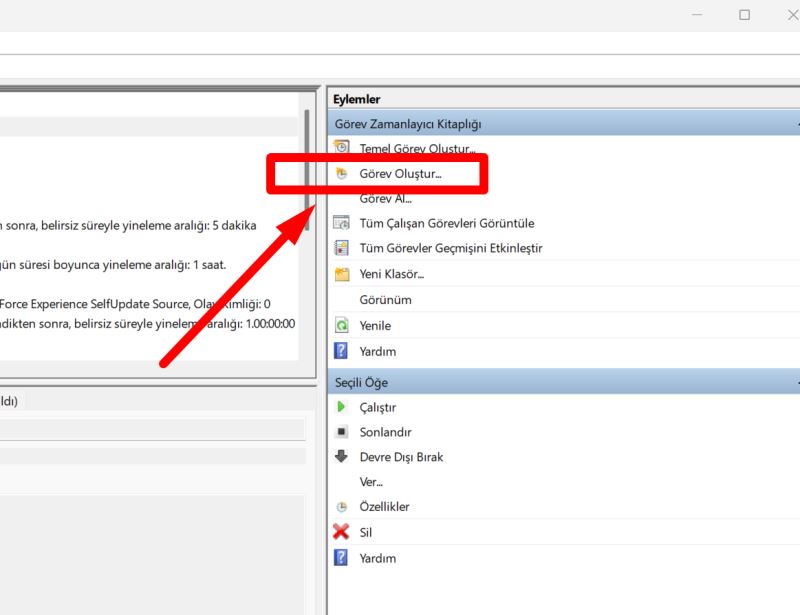Viewport: 800px width, 615px height.
Task: Click the Özellikler clock icon
Action: point(341,507)
